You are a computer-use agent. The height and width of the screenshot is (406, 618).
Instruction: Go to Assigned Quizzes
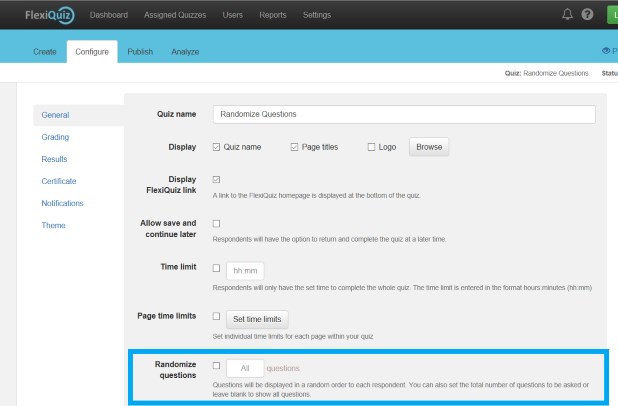[175, 15]
